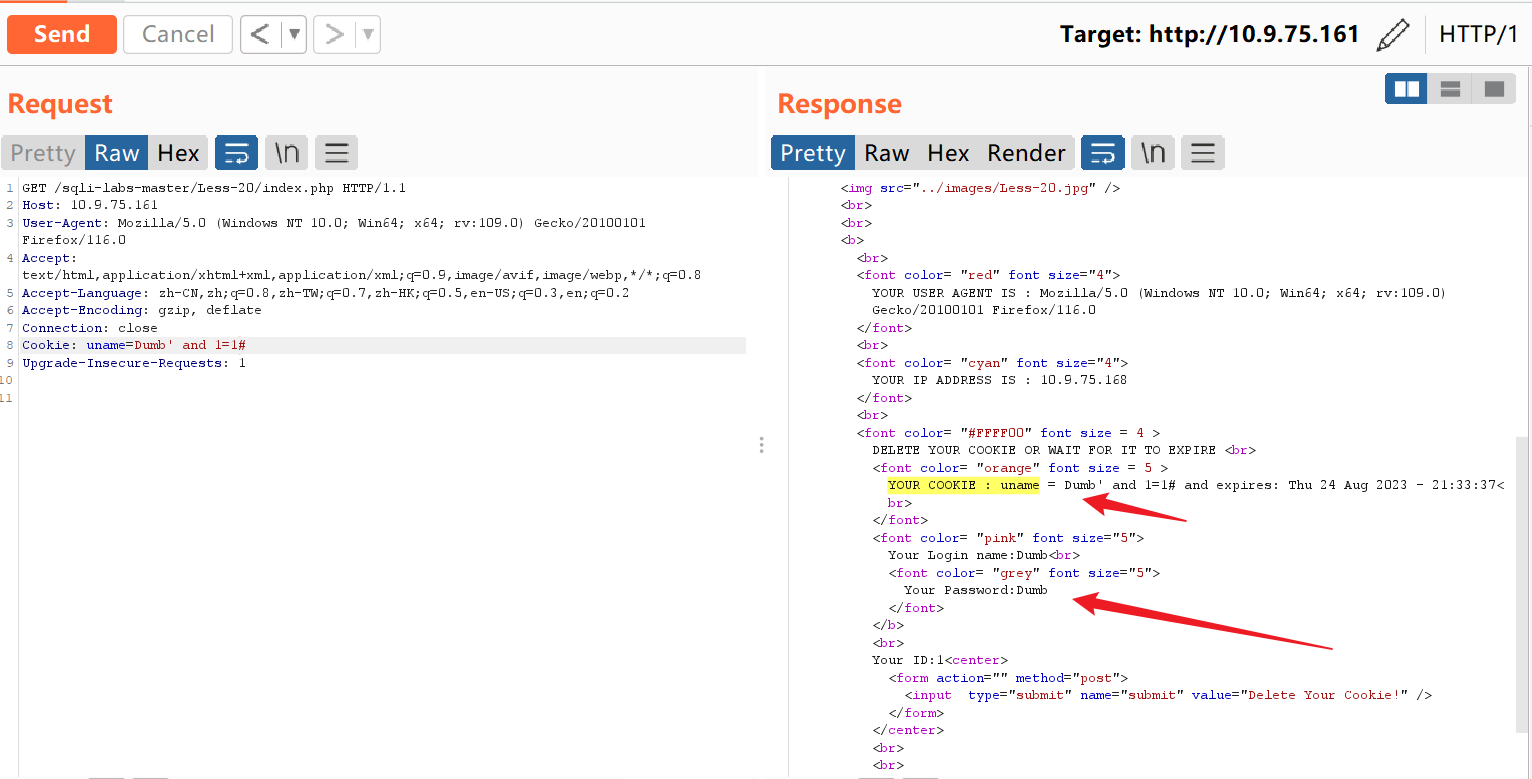This screenshot has height=779, width=1532.
Task: Click the 'YOUR IP ADDRESS IS' line
Action: [1000, 380]
